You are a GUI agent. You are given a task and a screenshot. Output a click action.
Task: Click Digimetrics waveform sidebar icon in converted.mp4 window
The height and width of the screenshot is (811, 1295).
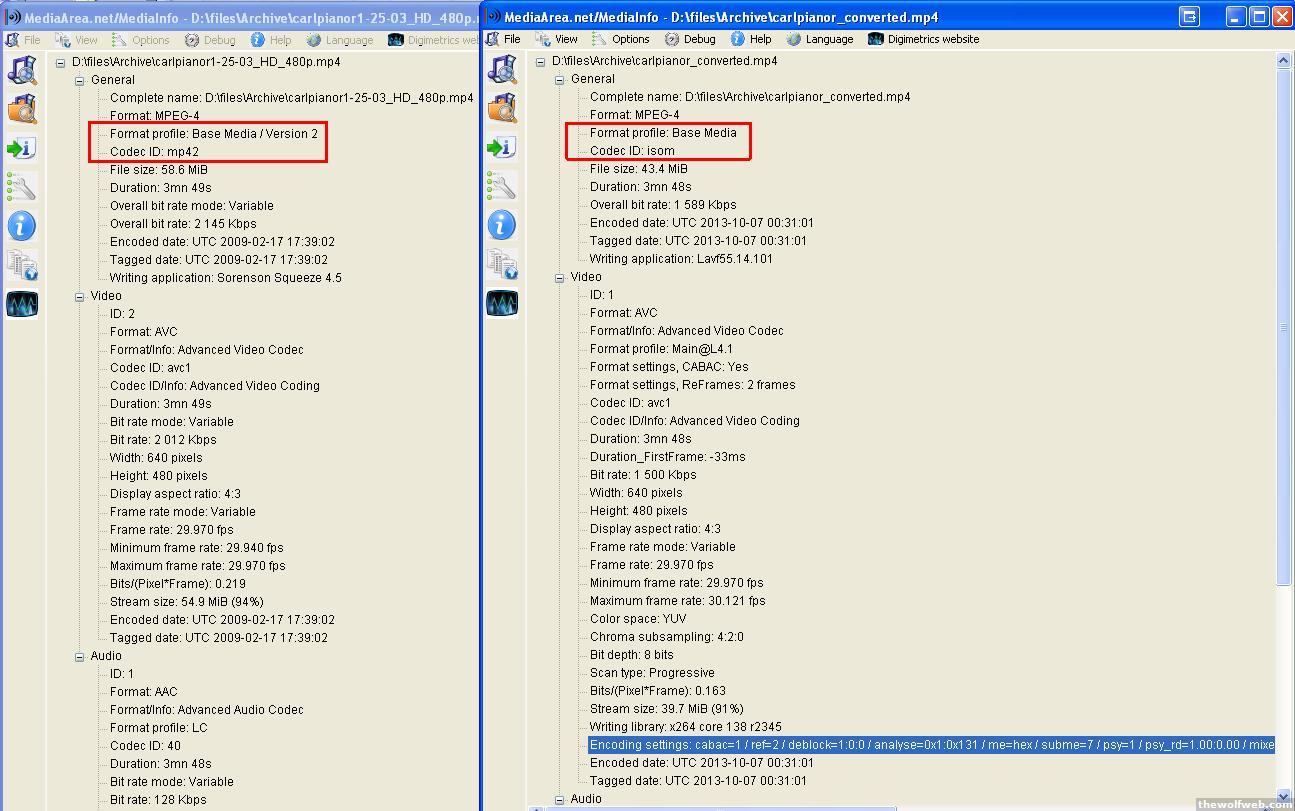501,303
